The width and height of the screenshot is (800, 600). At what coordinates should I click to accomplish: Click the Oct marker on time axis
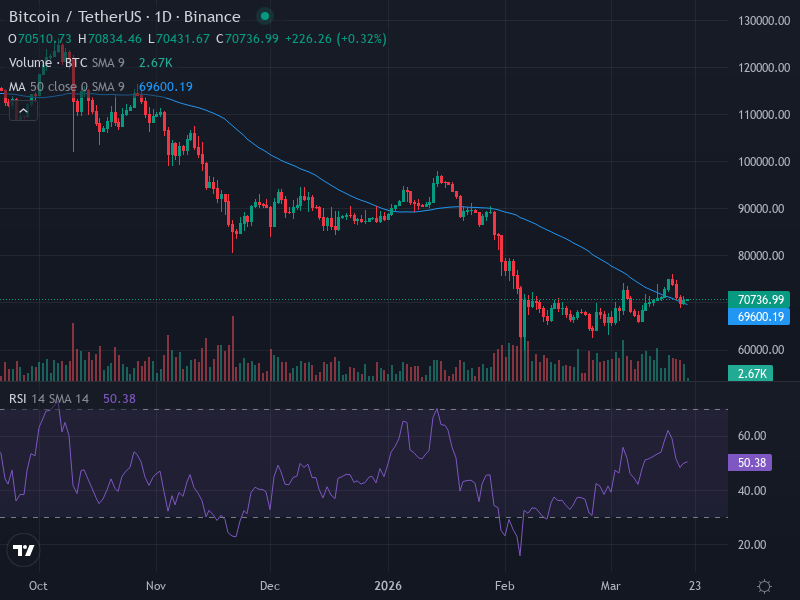click(x=38, y=586)
